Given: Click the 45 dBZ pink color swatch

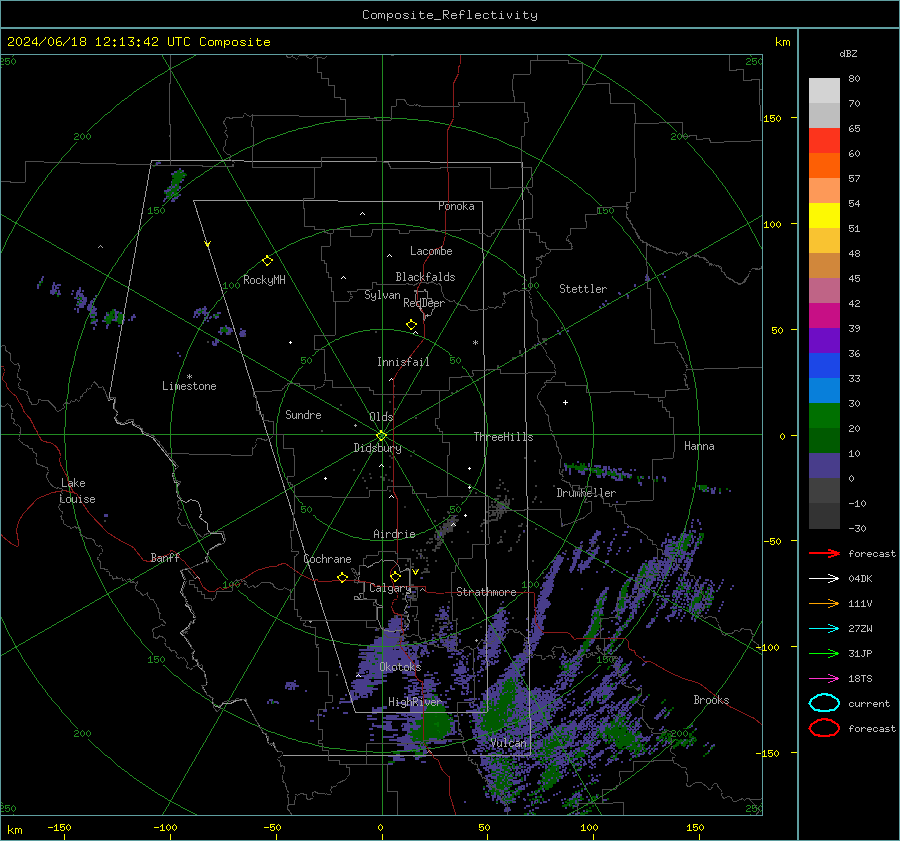Looking at the screenshot, I should pyautogui.click(x=824, y=290).
